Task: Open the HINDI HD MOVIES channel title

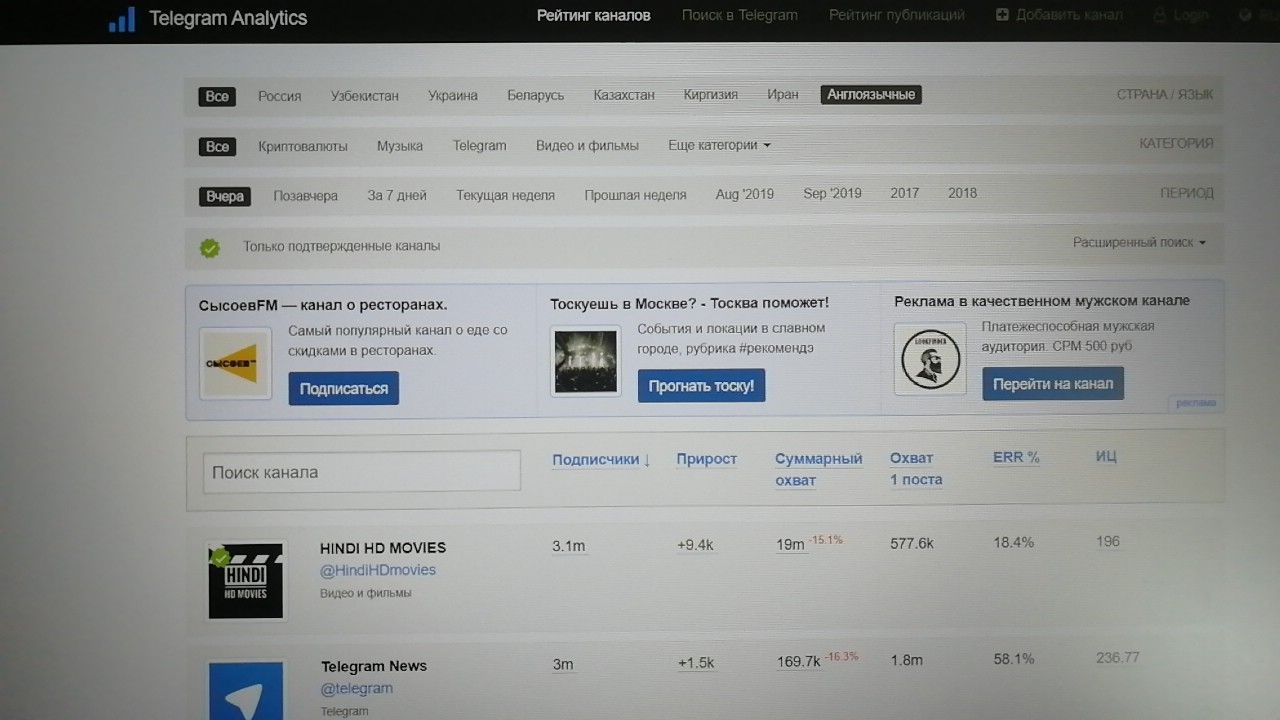Action: [x=383, y=548]
